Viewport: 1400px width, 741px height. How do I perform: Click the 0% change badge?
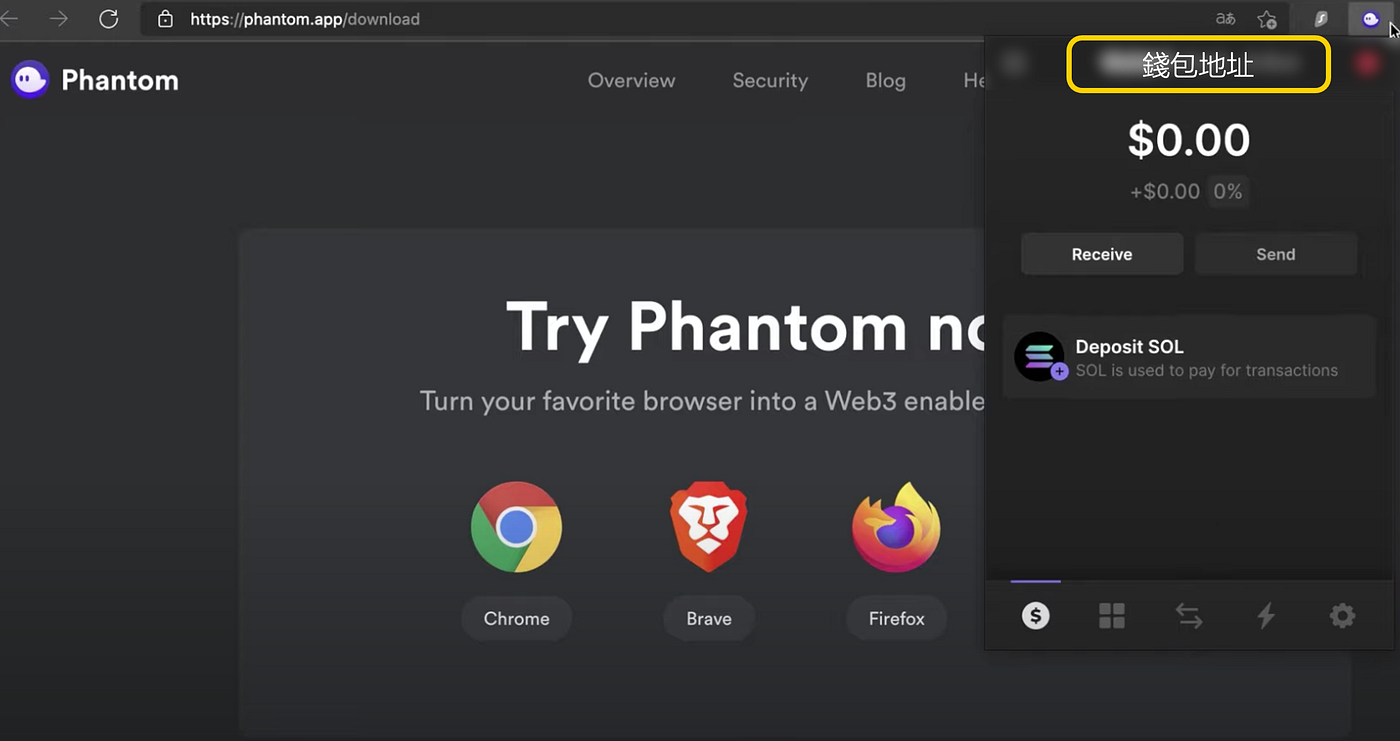[x=1227, y=191]
